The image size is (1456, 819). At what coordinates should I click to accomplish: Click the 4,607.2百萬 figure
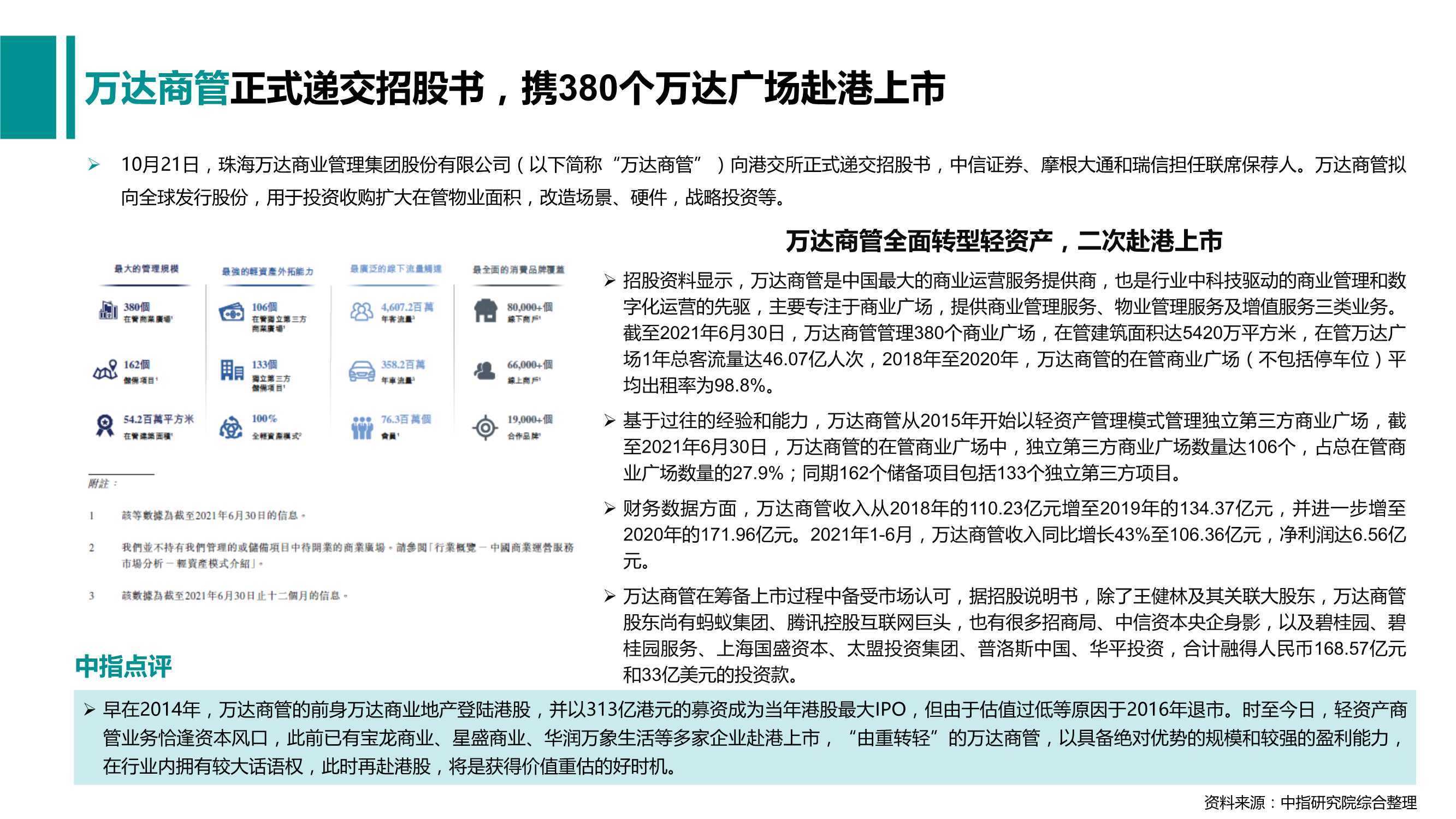[407, 307]
